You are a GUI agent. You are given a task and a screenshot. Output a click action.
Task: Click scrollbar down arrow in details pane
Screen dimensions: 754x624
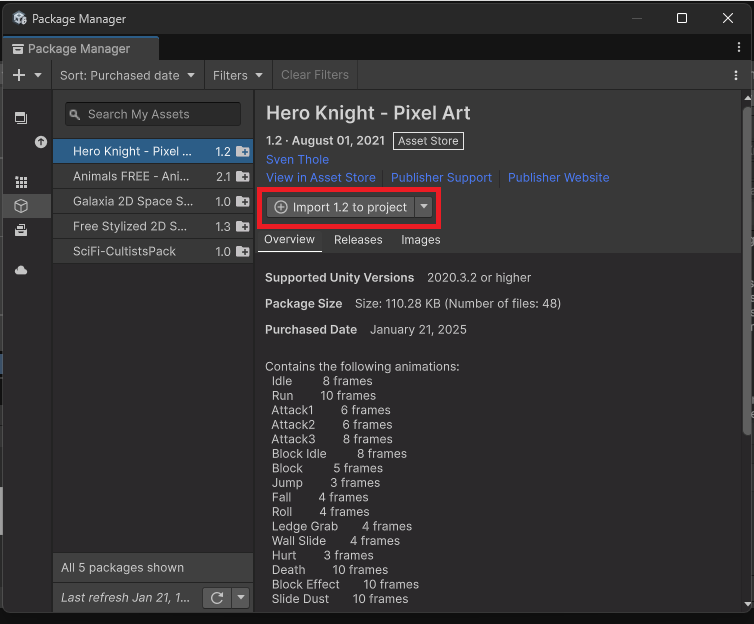click(x=747, y=604)
